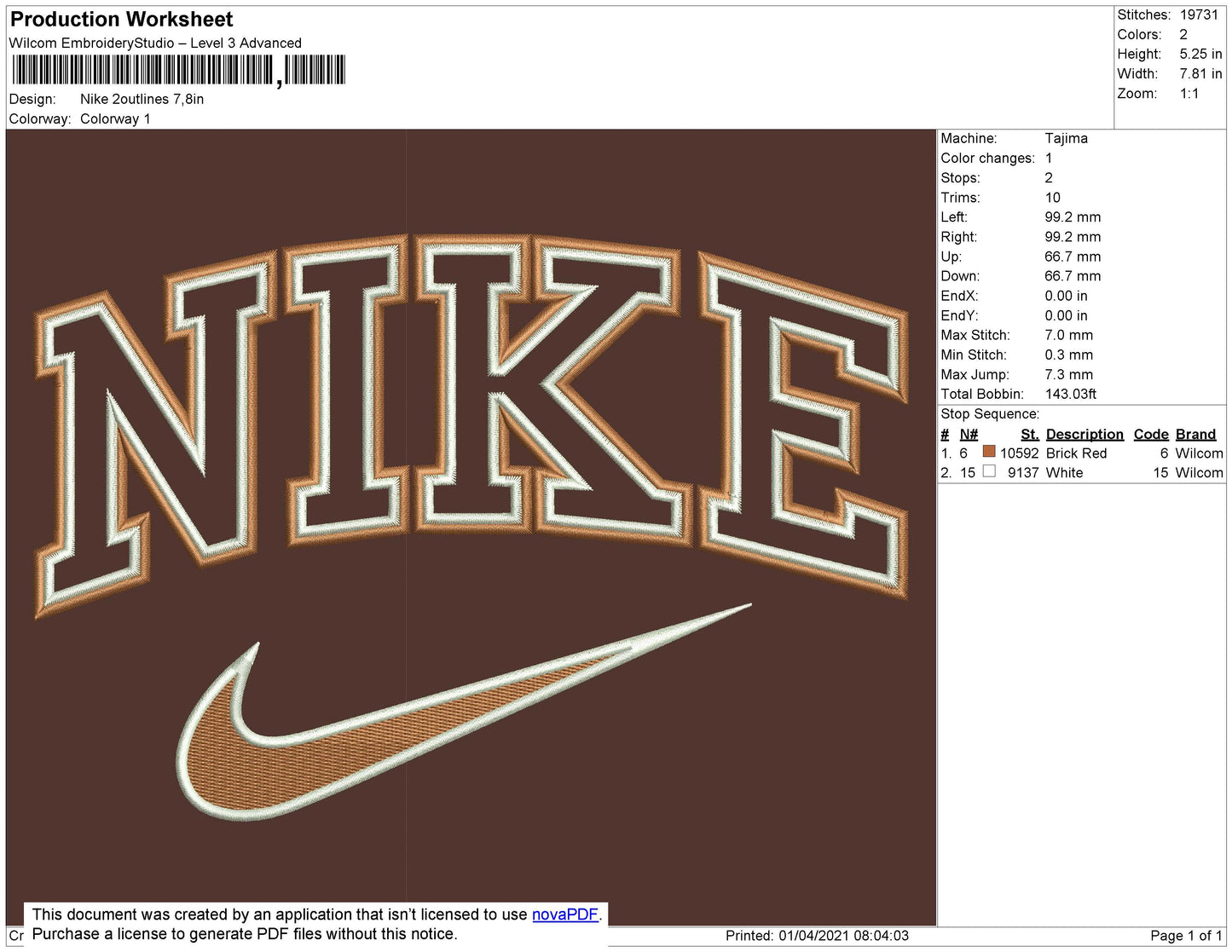
Task: Click the Max Stitch value '7.0 mm'
Action: point(1068,335)
